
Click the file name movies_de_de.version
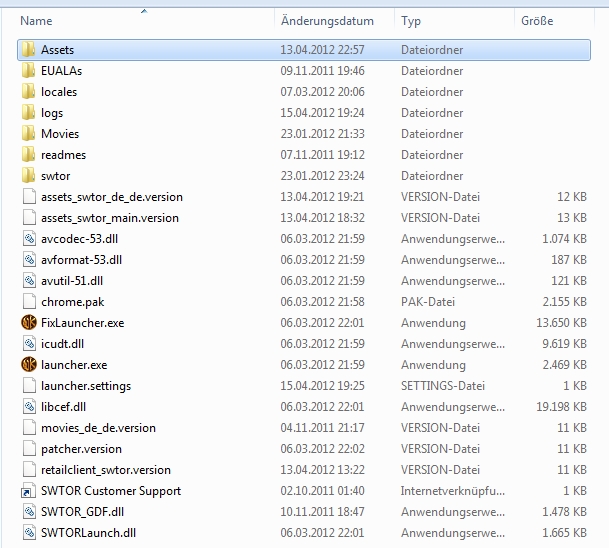(98, 428)
